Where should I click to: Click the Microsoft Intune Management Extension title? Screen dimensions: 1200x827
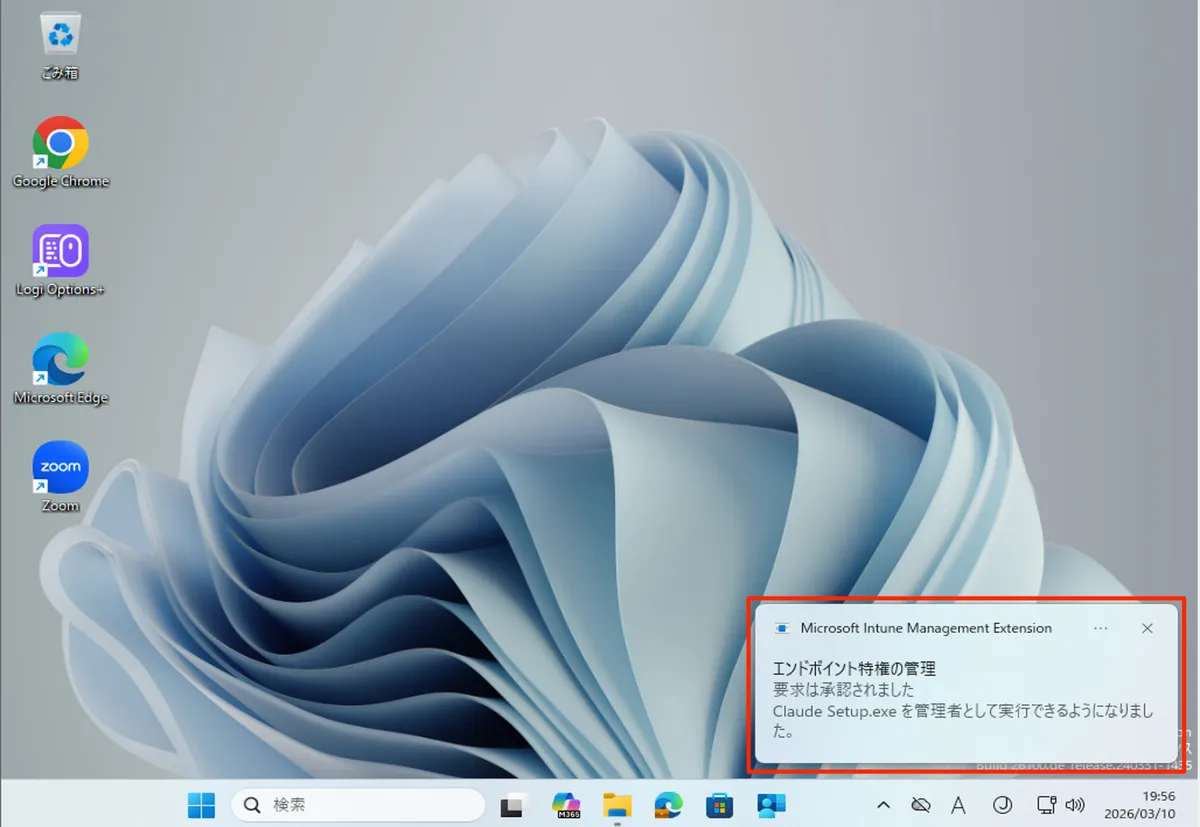click(926, 628)
